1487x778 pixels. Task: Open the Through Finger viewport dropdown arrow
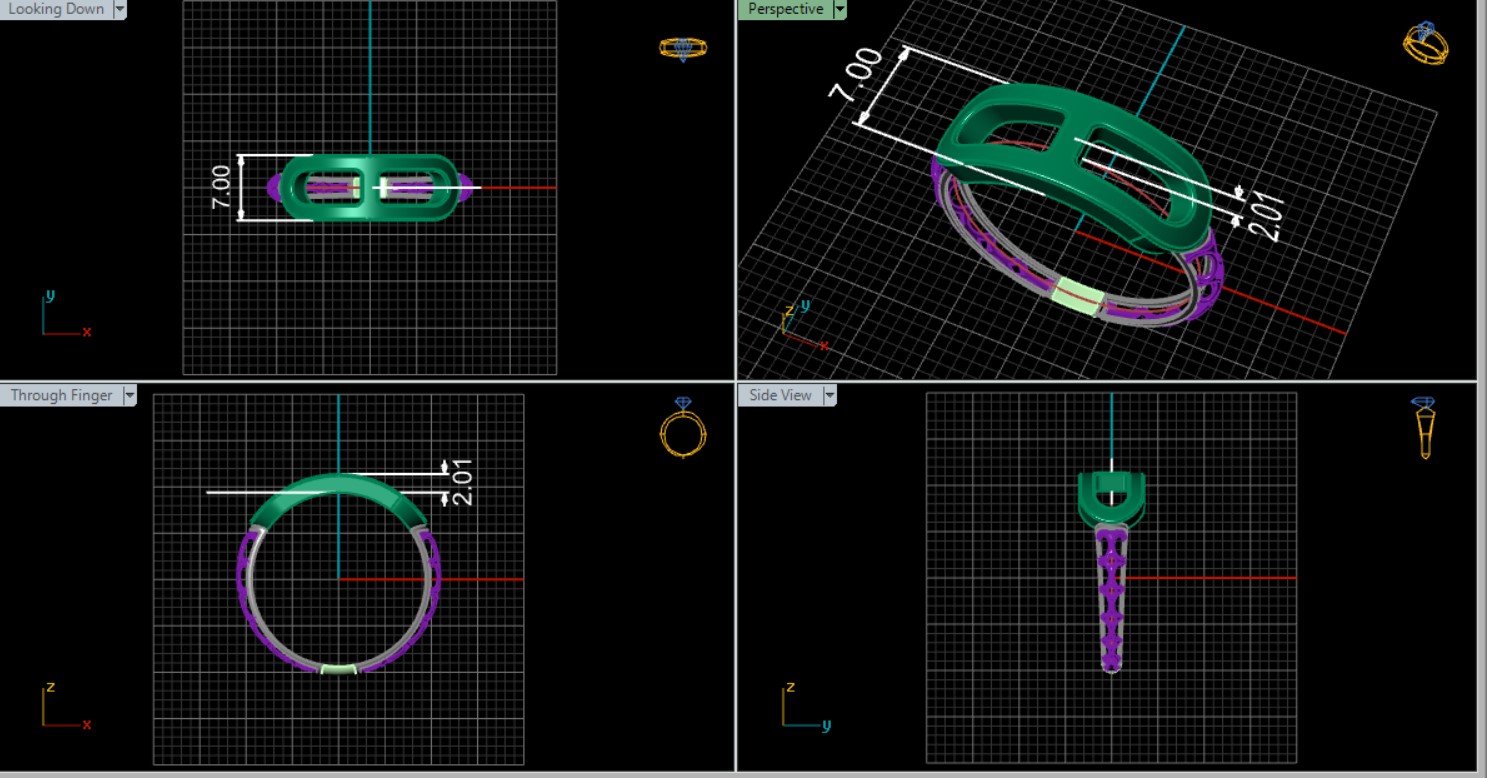129,395
